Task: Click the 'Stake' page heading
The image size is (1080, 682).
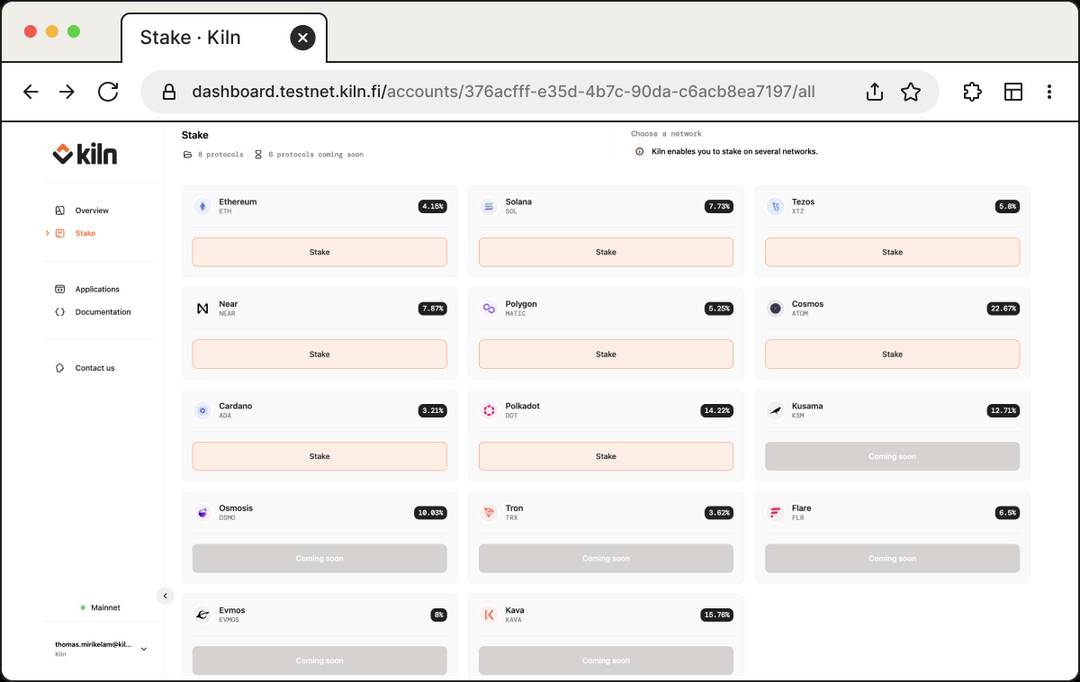Action: coord(195,135)
